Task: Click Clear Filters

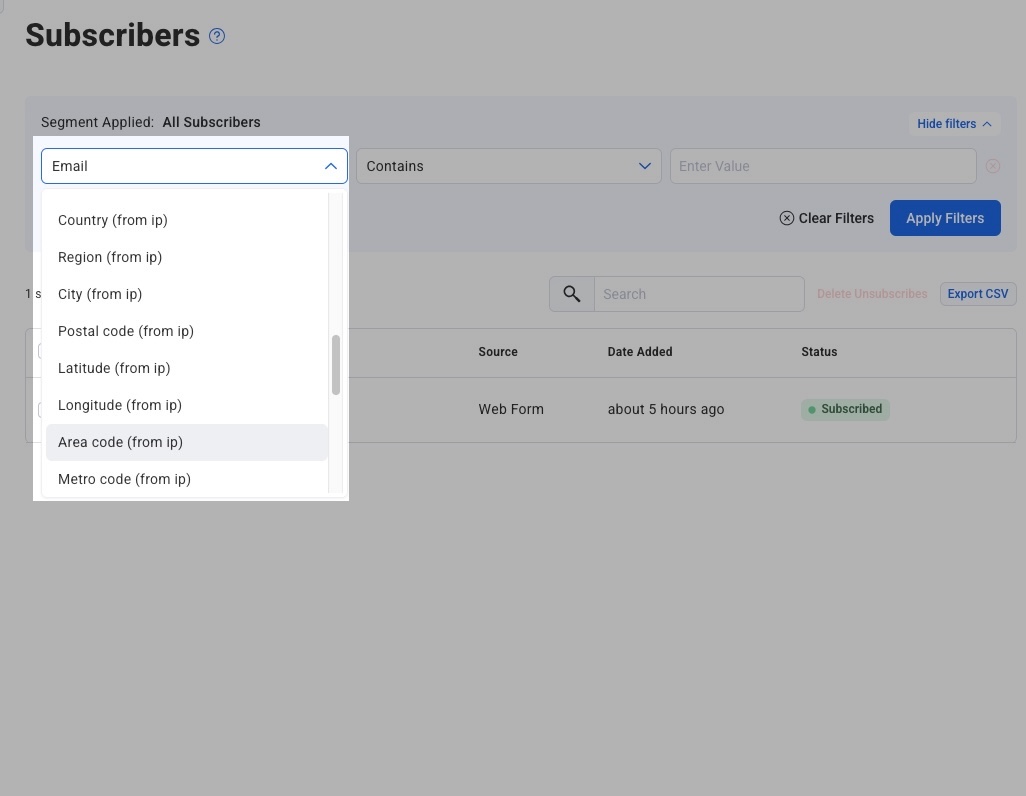Action: click(826, 218)
